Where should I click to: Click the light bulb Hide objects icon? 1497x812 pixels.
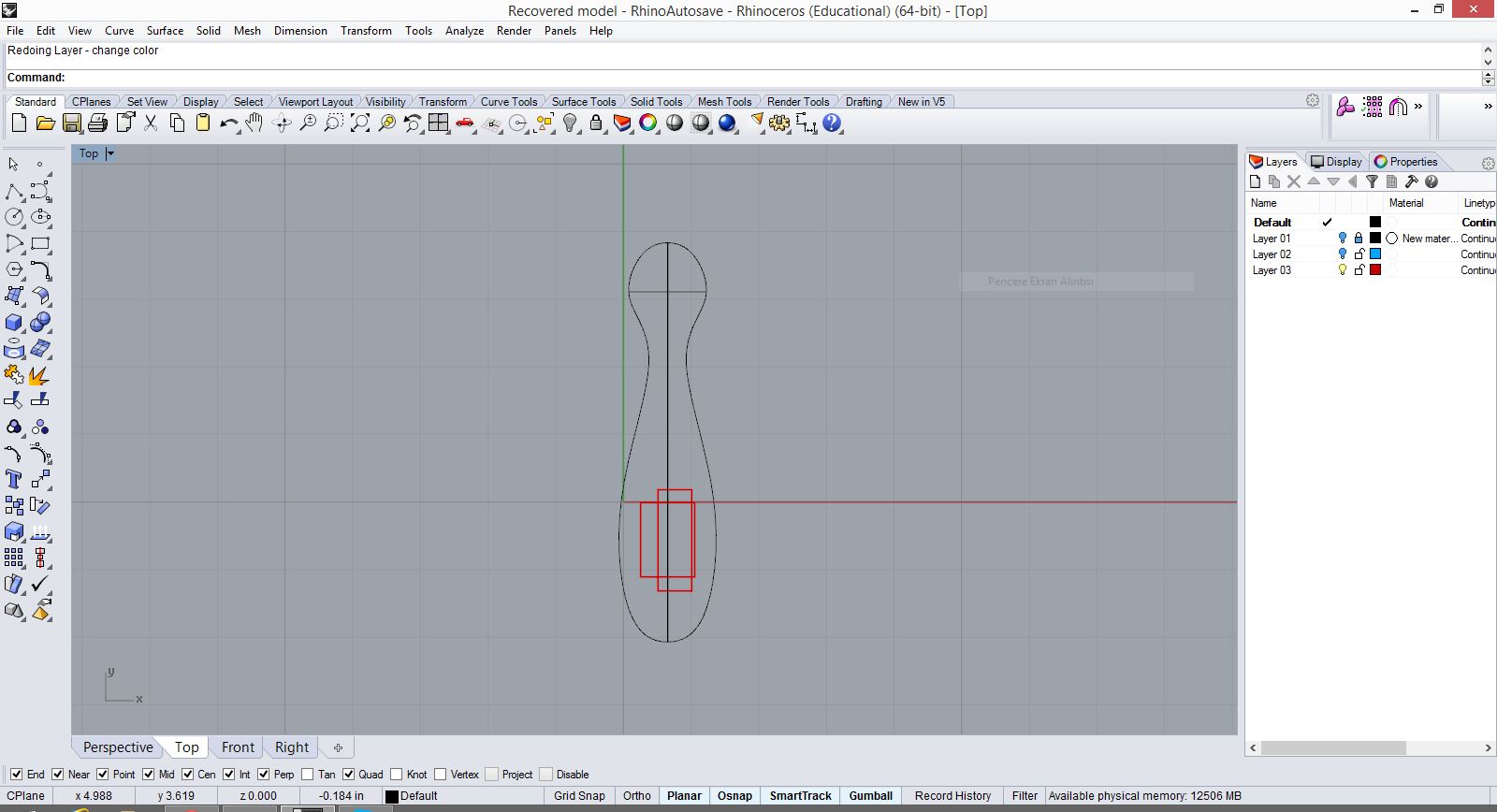[x=570, y=123]
